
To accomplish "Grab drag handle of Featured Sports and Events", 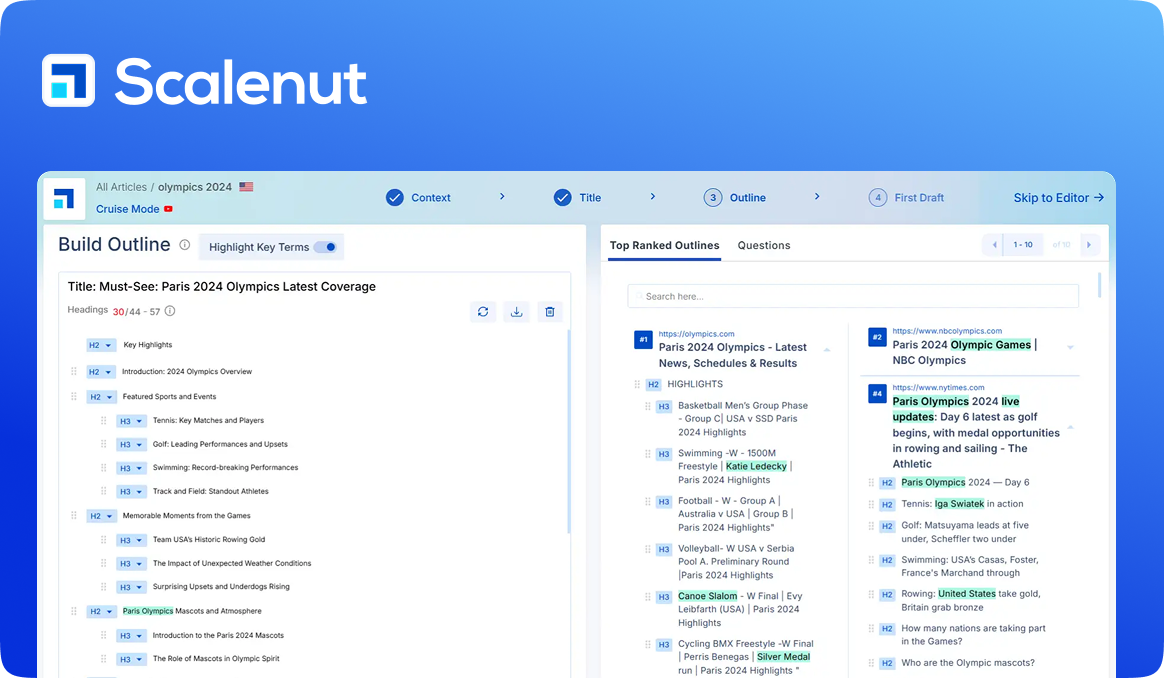I will click(73, 397).
